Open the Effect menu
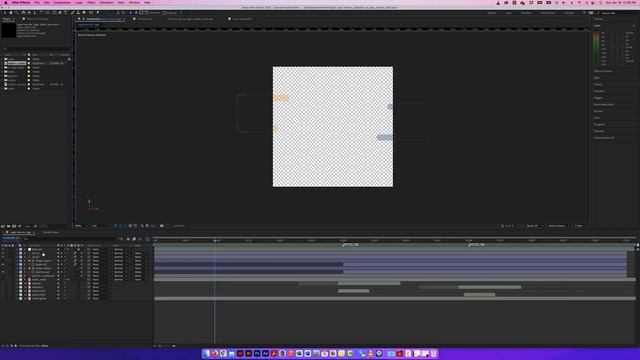This screenshot has width=640, height=360. [91, 2]
